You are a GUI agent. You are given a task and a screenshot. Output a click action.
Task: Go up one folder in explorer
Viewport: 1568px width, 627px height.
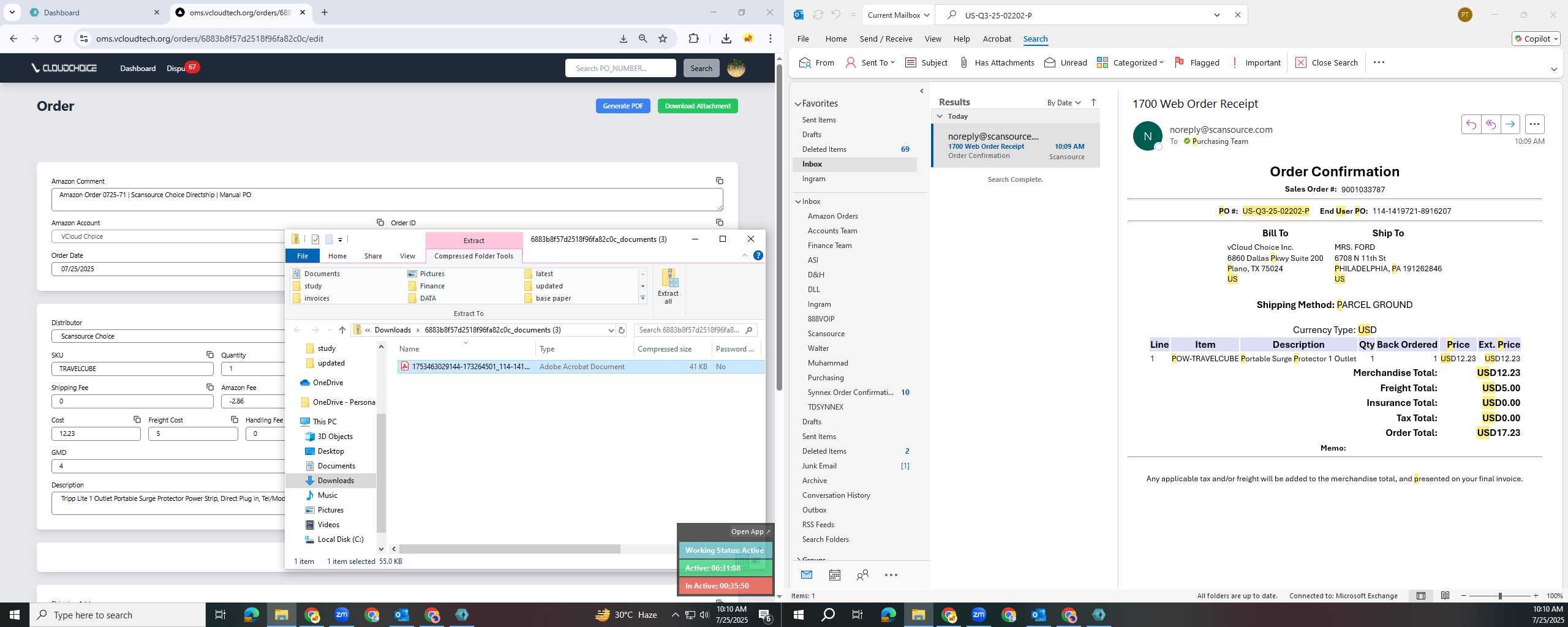[x=342, y=330]
